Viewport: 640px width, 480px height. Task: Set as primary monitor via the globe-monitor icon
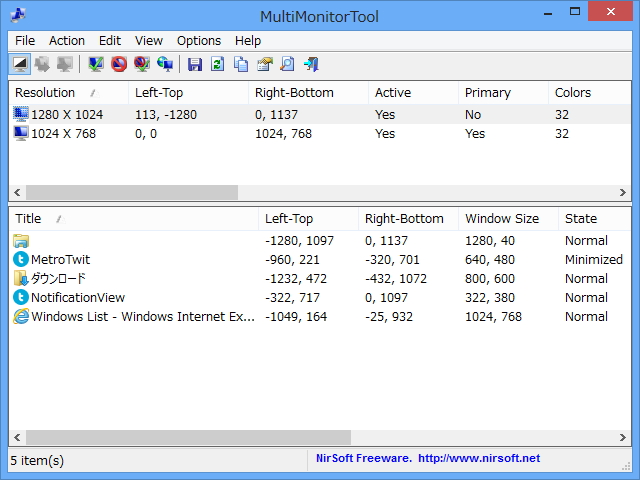pos(165,64)
